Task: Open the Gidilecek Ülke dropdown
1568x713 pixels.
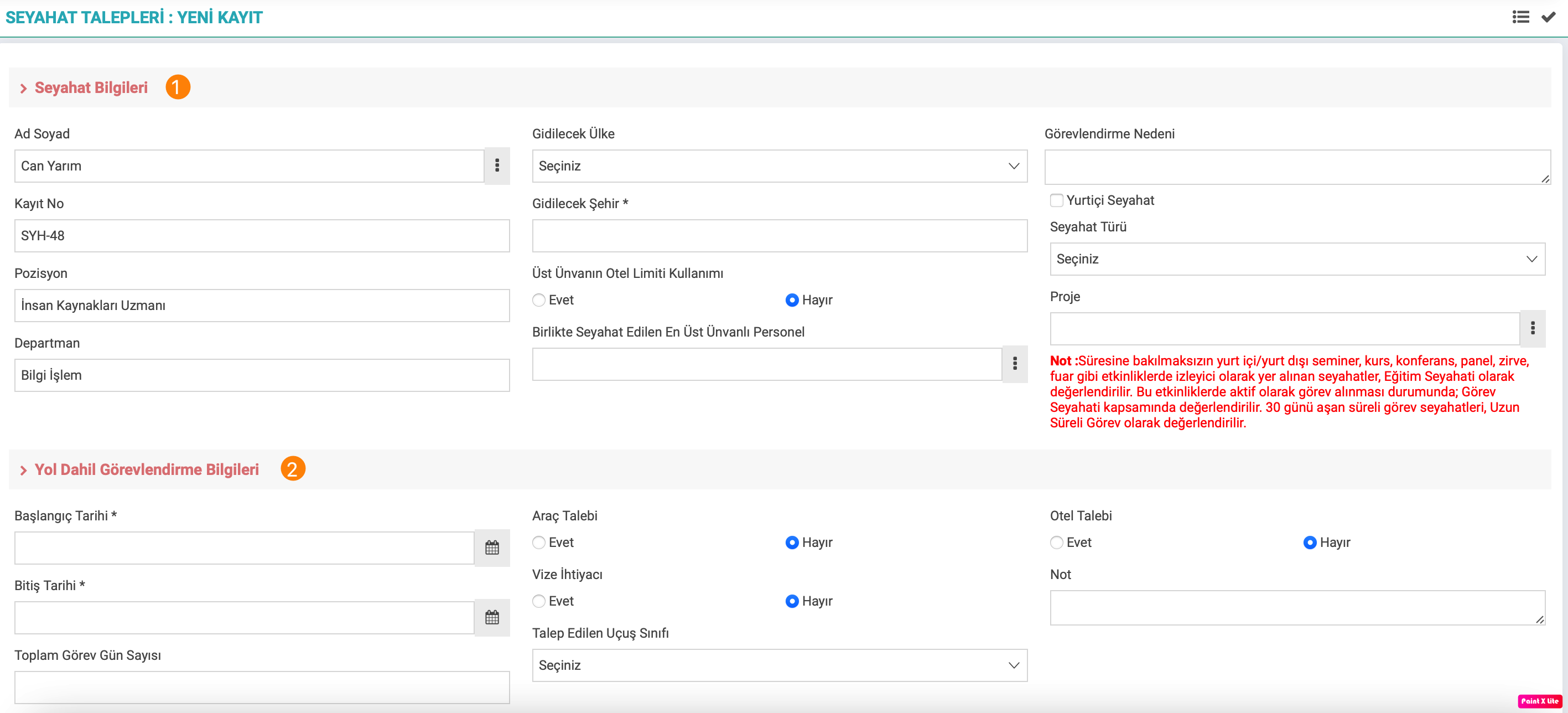Action: [779, 166]
